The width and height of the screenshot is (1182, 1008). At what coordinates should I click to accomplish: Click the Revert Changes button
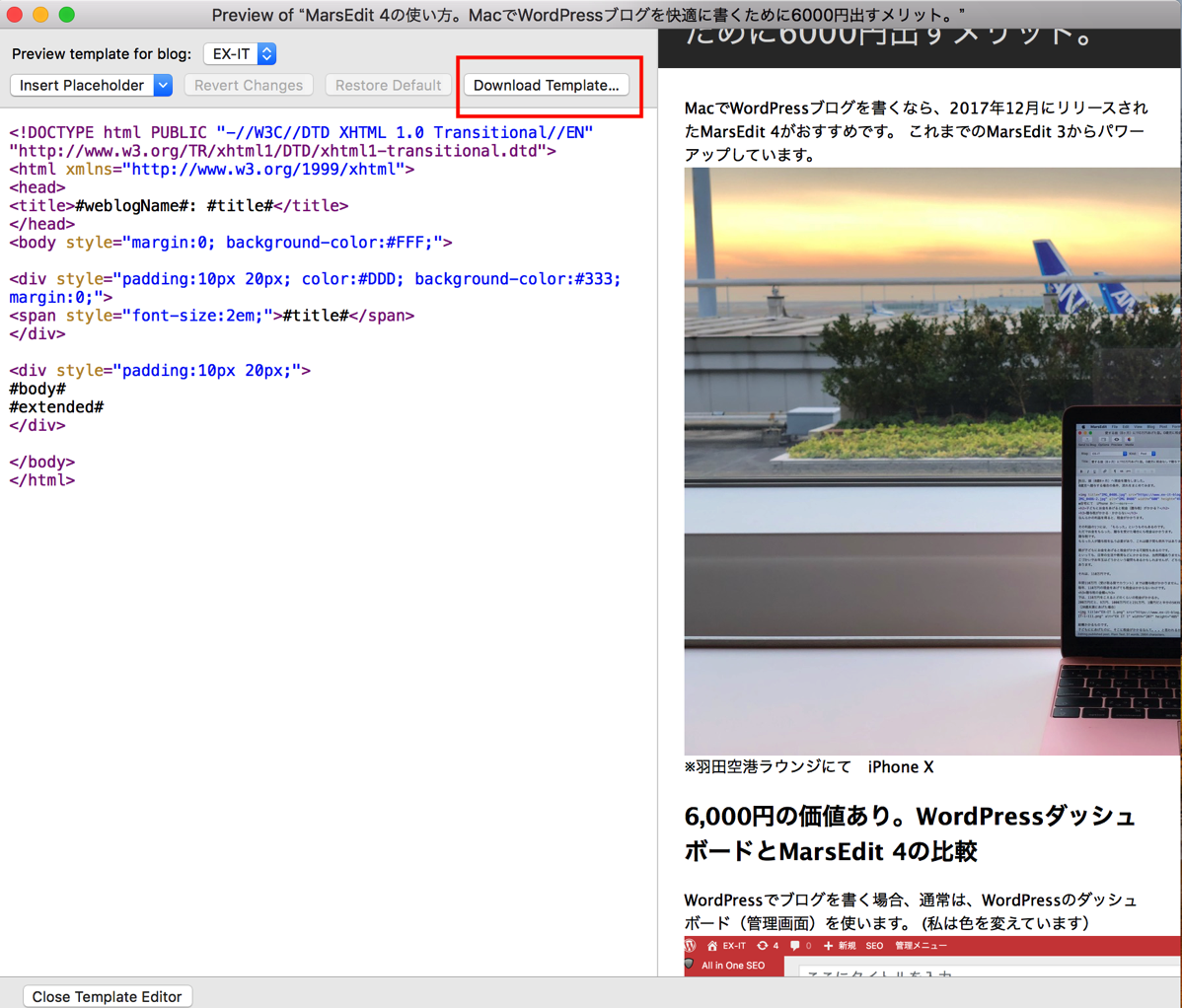[248, 85]
